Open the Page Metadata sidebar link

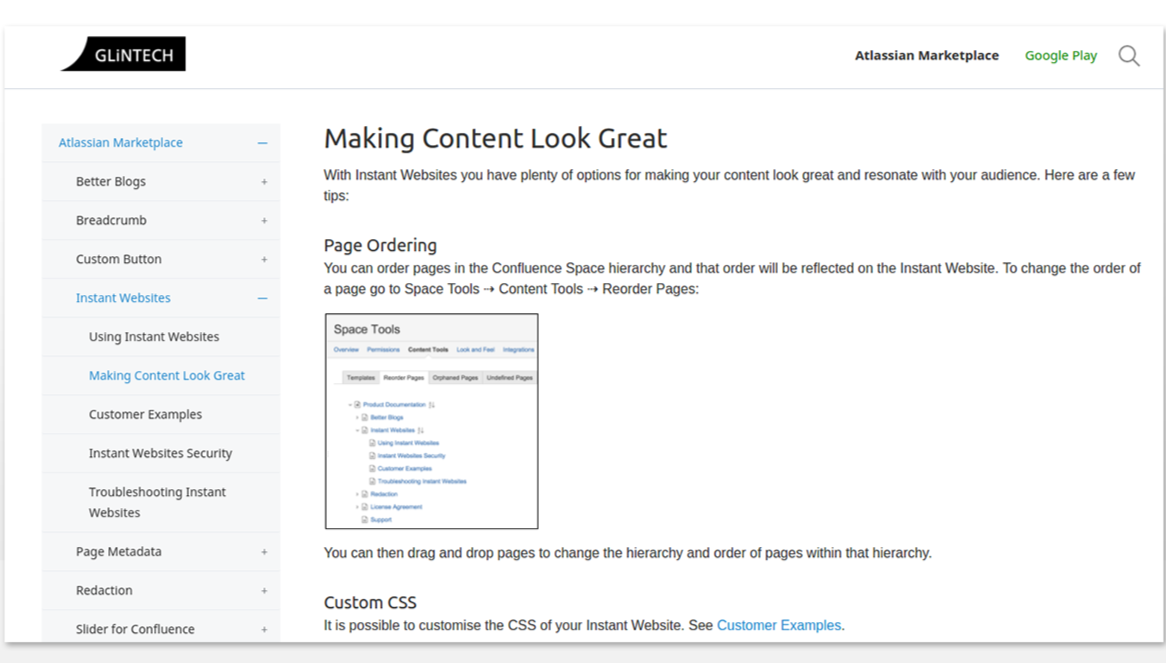118,552
